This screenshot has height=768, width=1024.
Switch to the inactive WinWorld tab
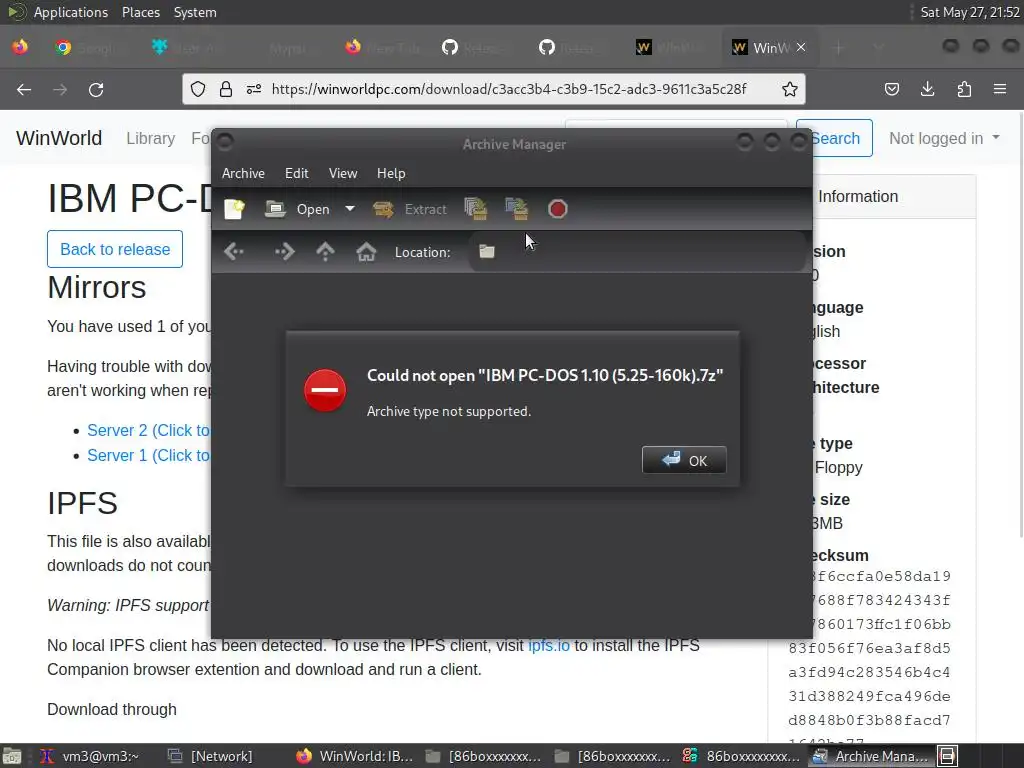669,48
